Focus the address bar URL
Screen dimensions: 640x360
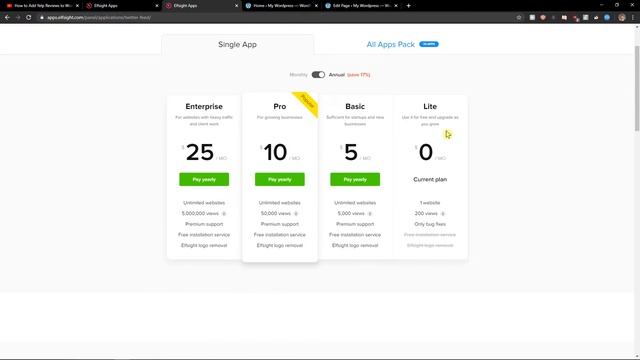coord(99,18)
